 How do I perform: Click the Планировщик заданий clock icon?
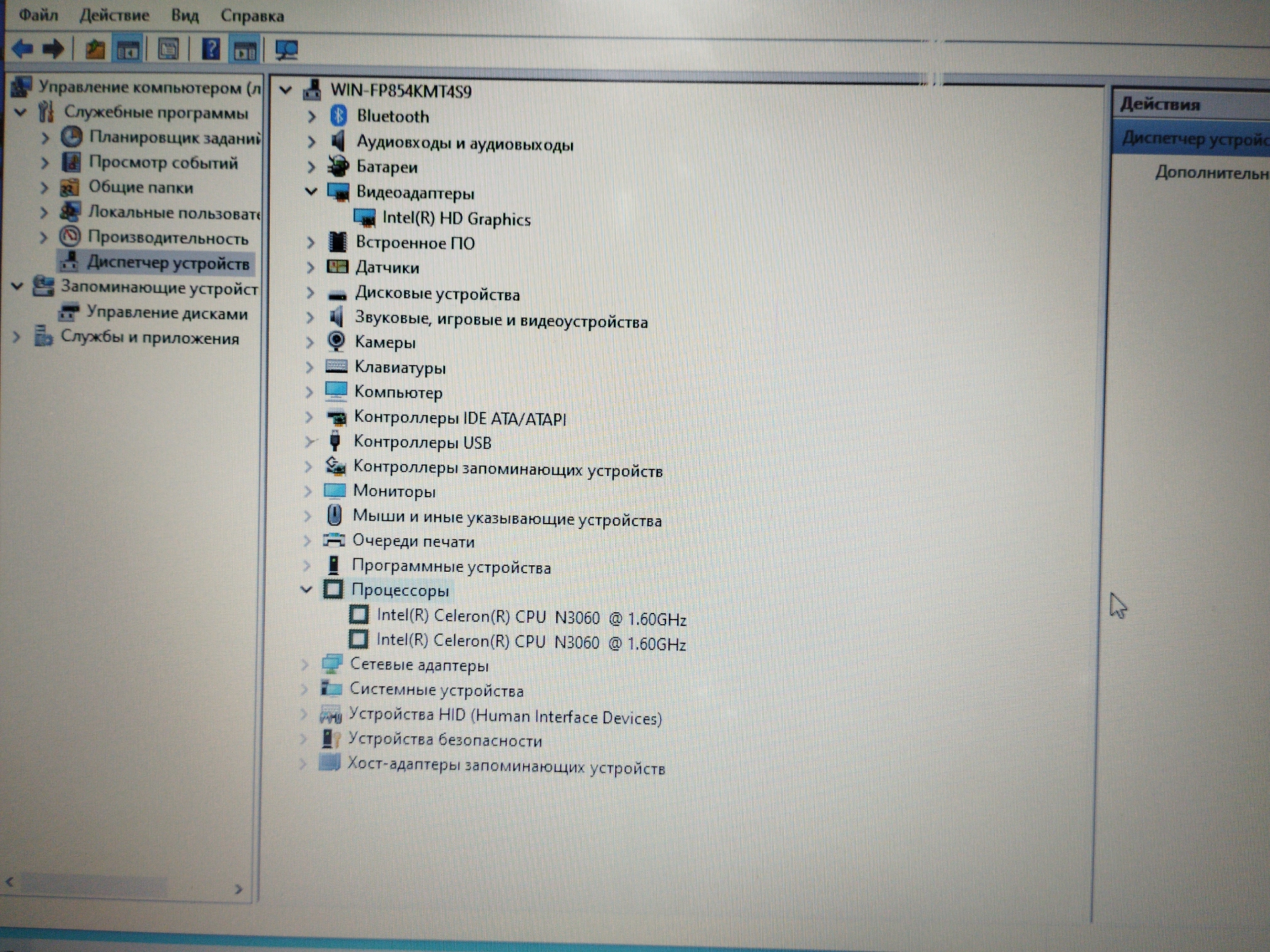(x=71, y=137)
